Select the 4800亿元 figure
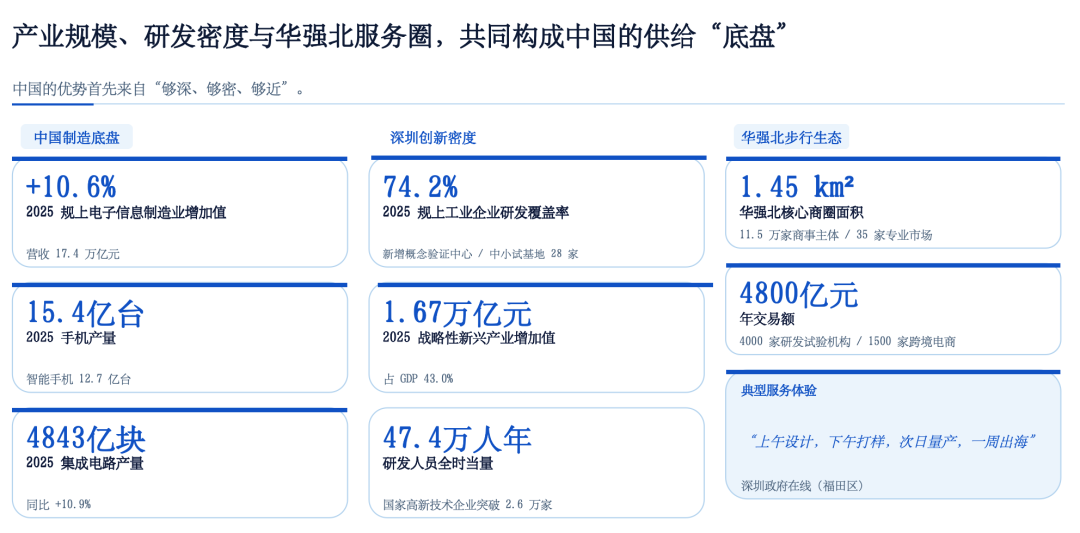This screenshot has width=1080, height=533. point(799,295)
